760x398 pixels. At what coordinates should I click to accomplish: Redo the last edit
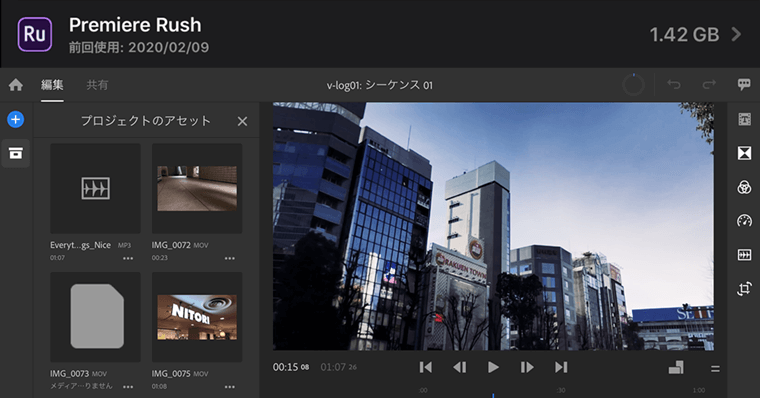pos(709,84)
